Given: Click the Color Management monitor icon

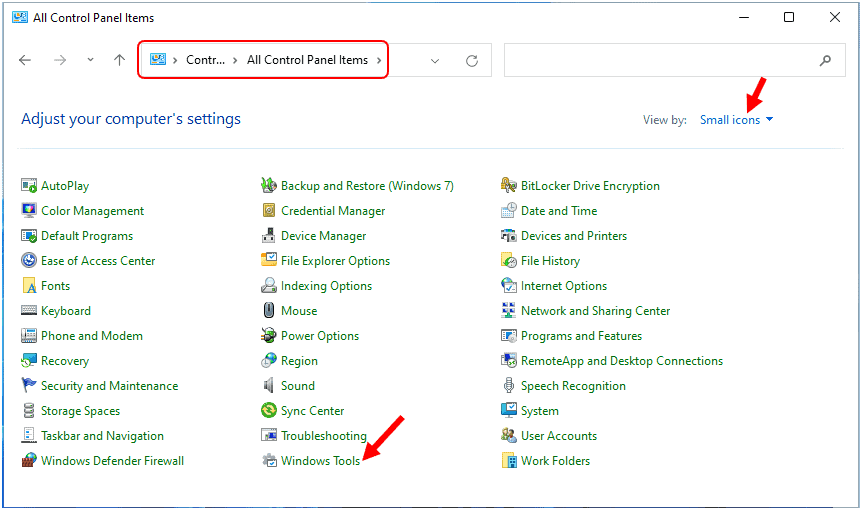Looking at the screenshot, I should point(29,211).
